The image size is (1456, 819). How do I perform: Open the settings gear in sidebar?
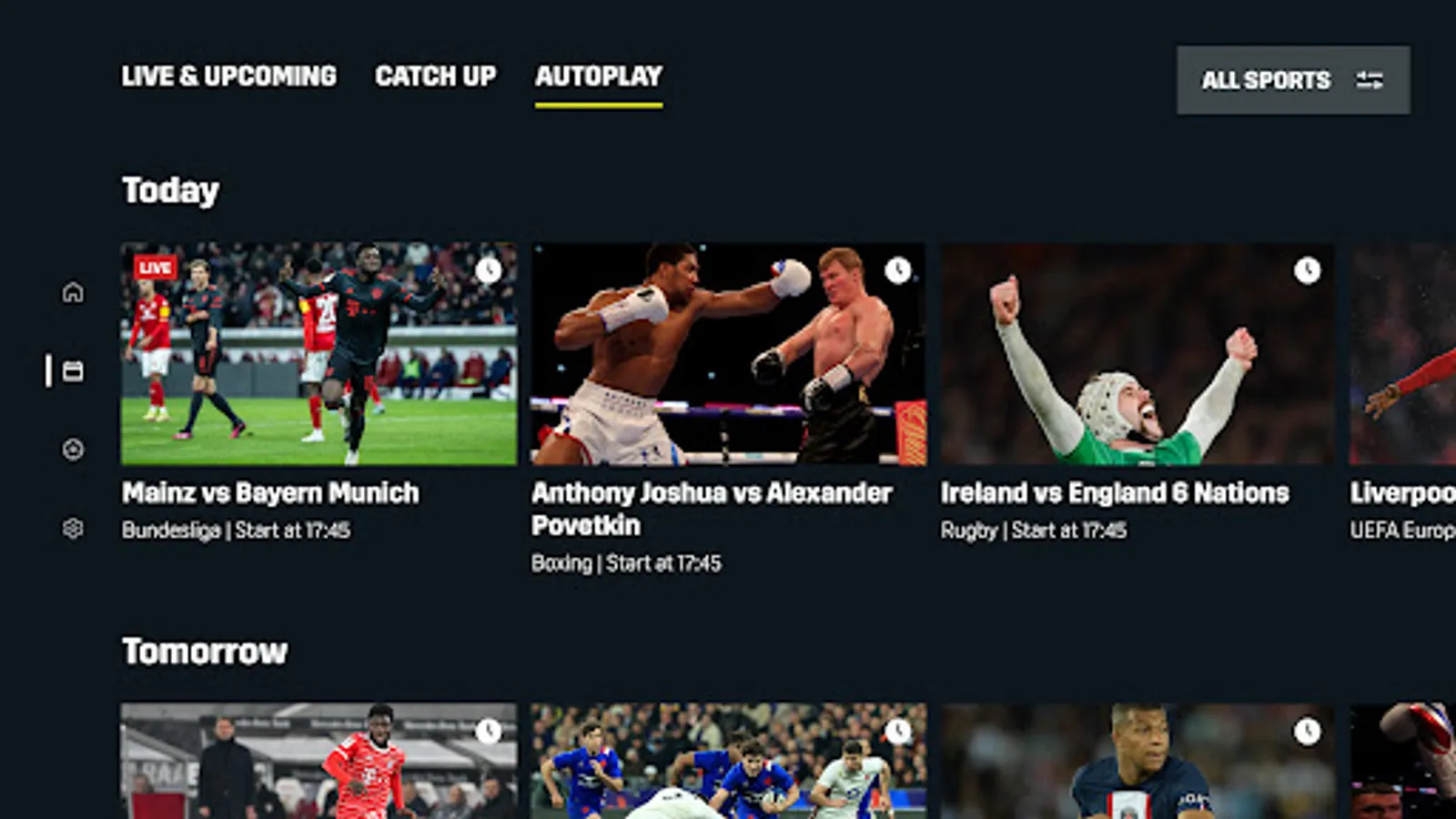(x=73, y=528)
